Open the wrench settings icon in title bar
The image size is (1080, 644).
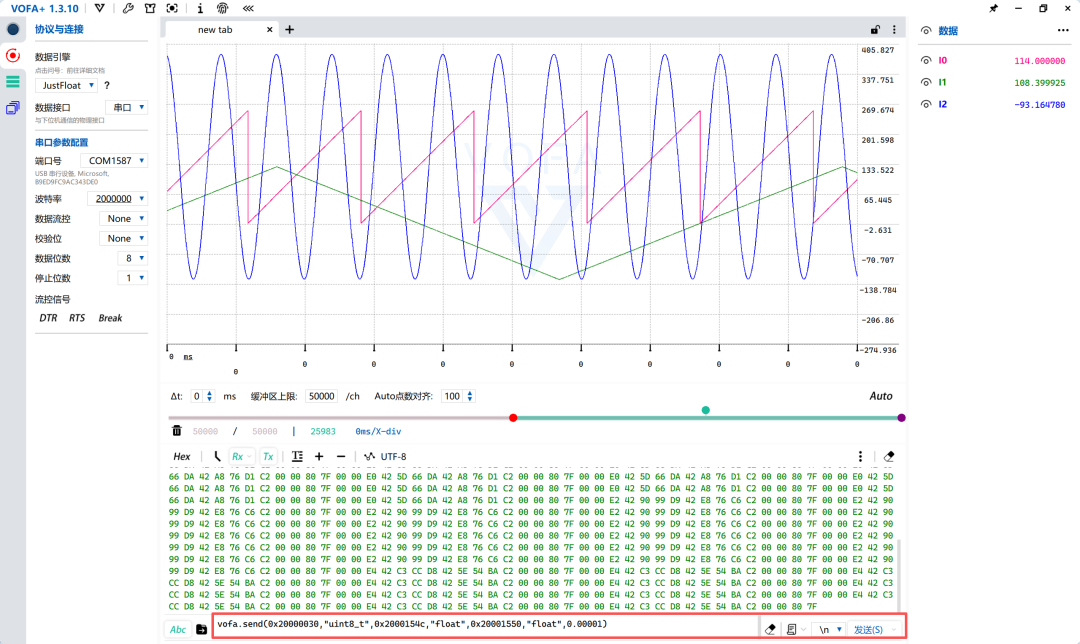[128, 9]
